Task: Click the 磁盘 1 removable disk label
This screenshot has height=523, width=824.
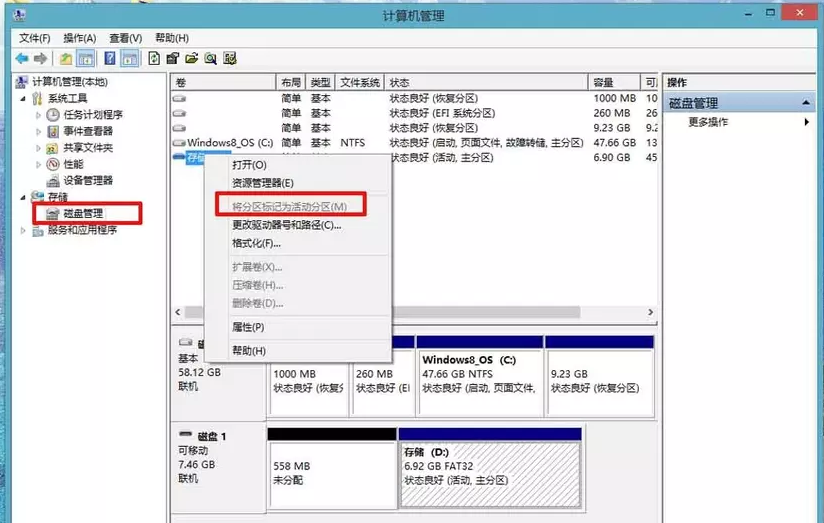Action: coord(212,436)
